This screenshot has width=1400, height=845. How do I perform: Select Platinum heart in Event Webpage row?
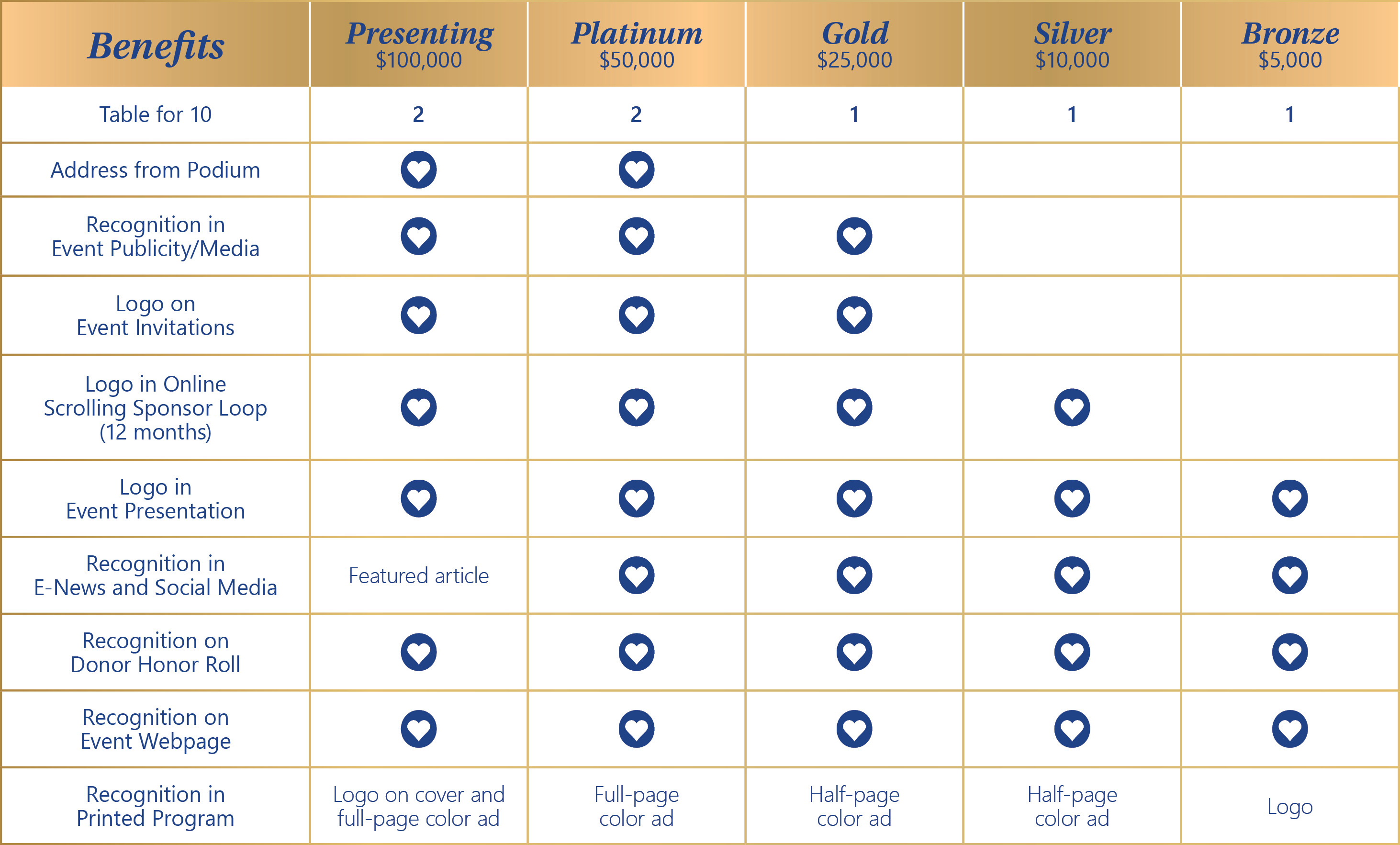tap(637, 729)
